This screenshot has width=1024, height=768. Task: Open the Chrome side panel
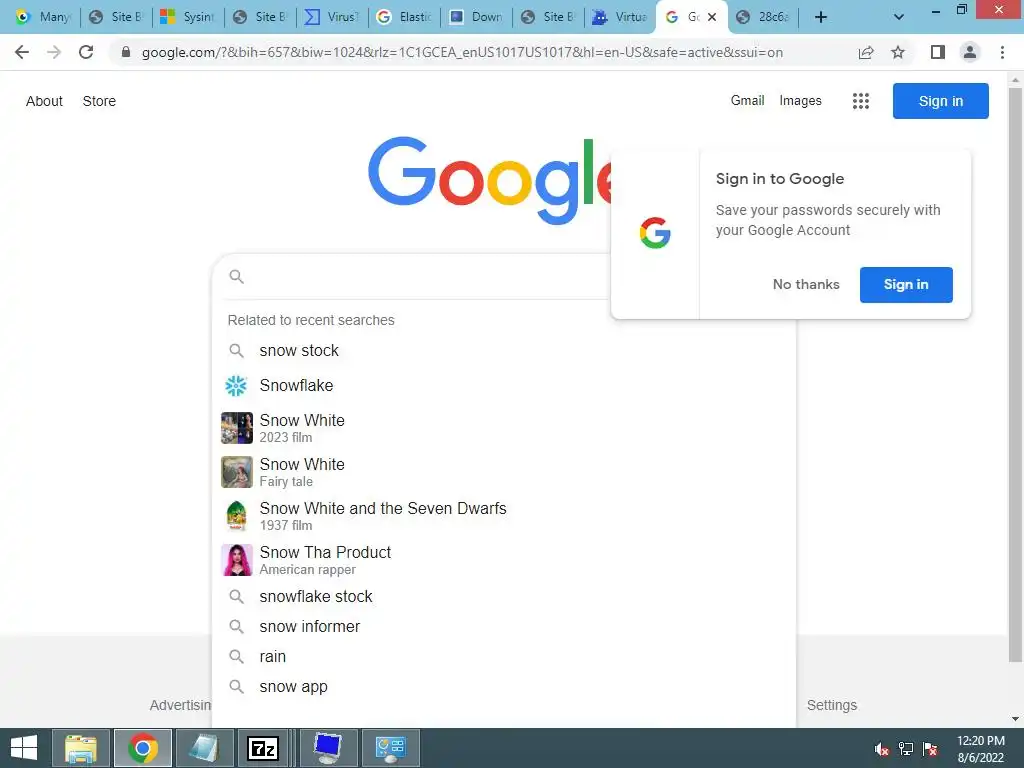point(938,52)
